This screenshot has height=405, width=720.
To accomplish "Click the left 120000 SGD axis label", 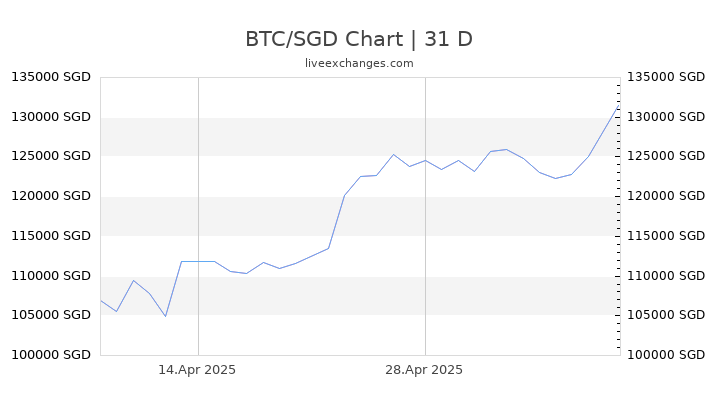I will tap(51, 196).
